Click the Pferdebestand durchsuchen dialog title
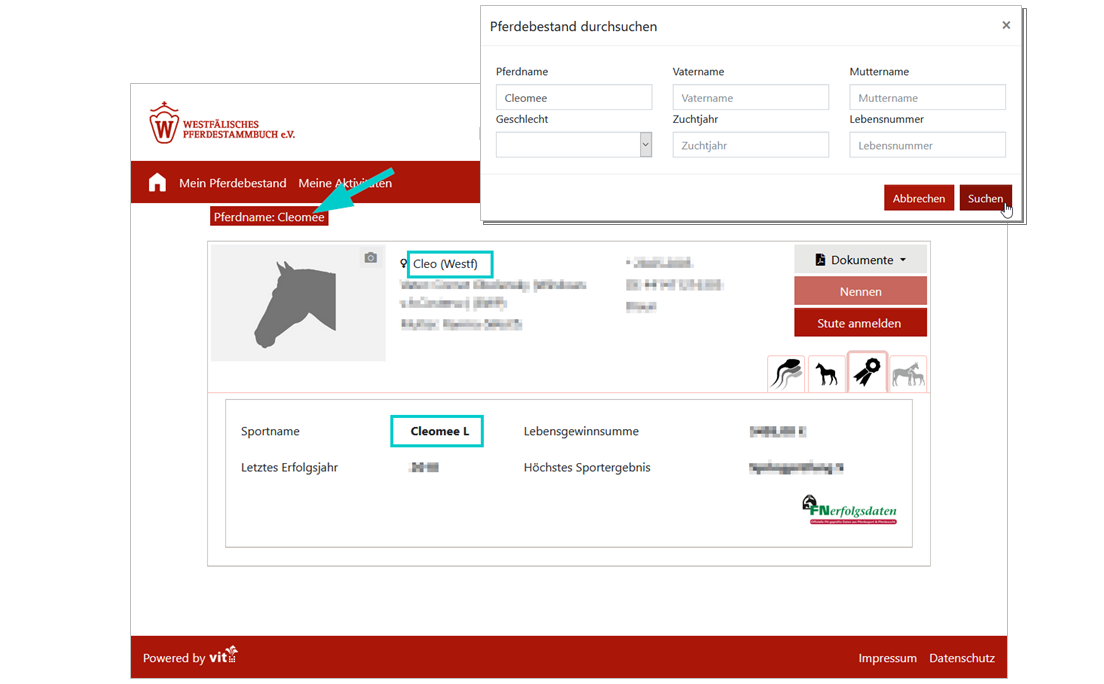Screen dimensions: 1104x684 coord(573,26)
